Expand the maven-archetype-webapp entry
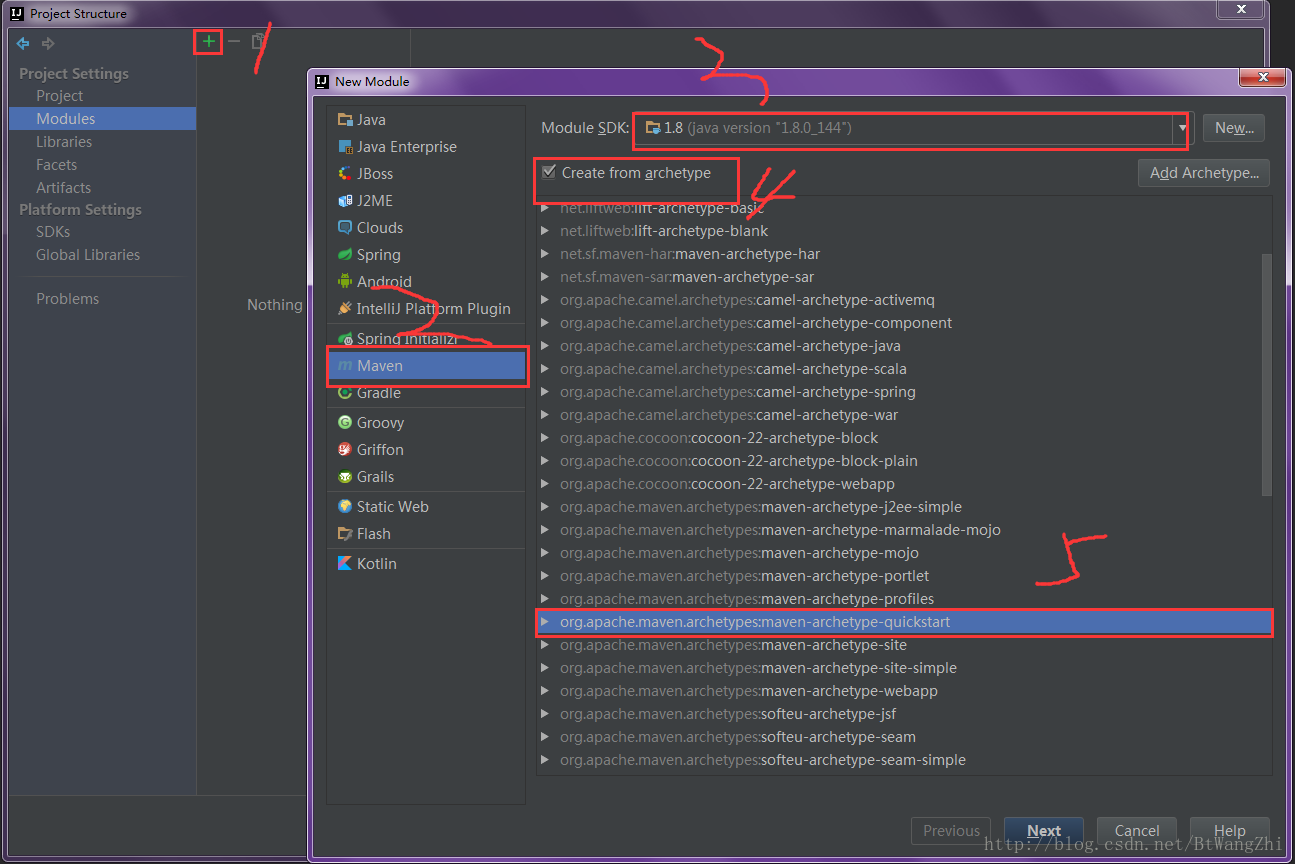The image size is (1295, 864). pyautogui.click(x=545, y=691)
